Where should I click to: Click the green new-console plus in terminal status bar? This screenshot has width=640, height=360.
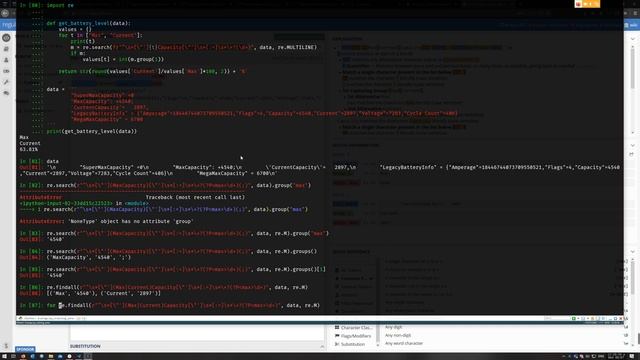[574, 318]
